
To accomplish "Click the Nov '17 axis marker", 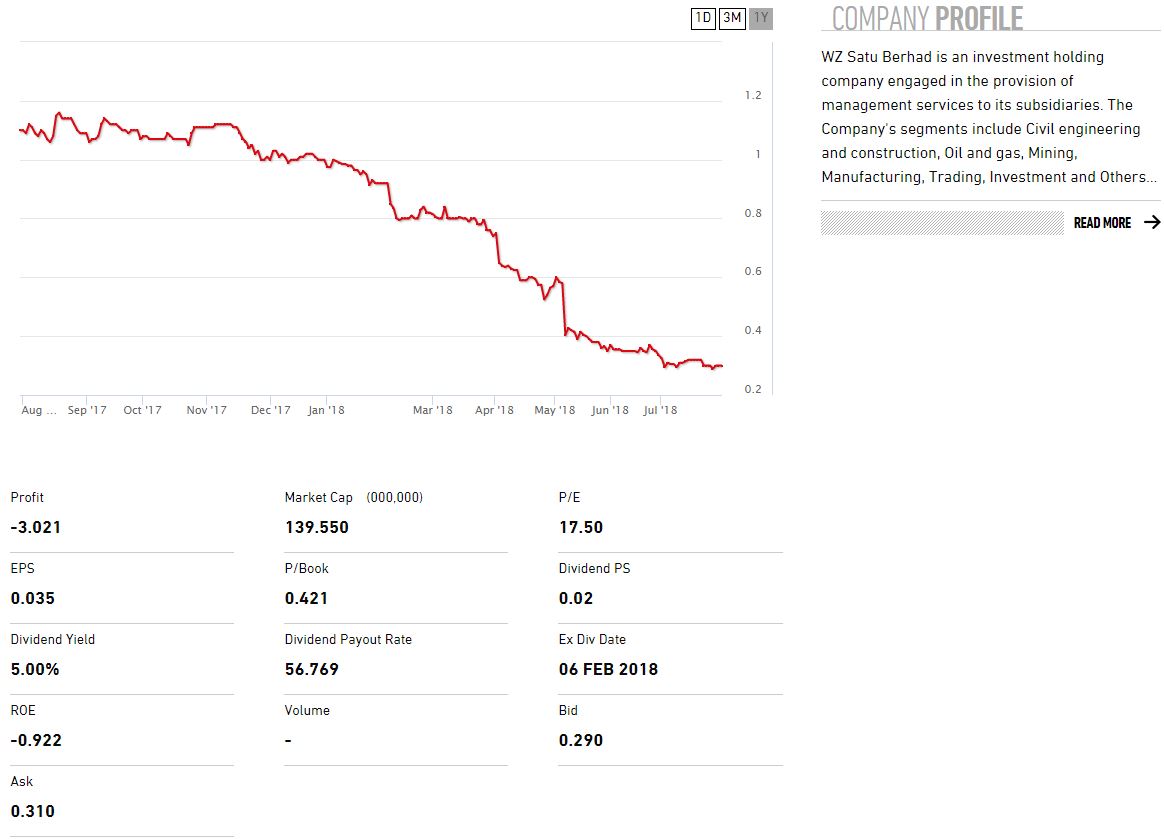I will (206, 410).
